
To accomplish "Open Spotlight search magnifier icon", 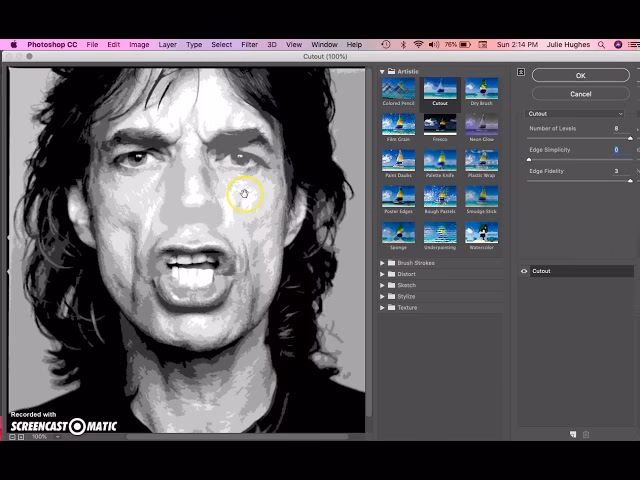I will [601, 44].
